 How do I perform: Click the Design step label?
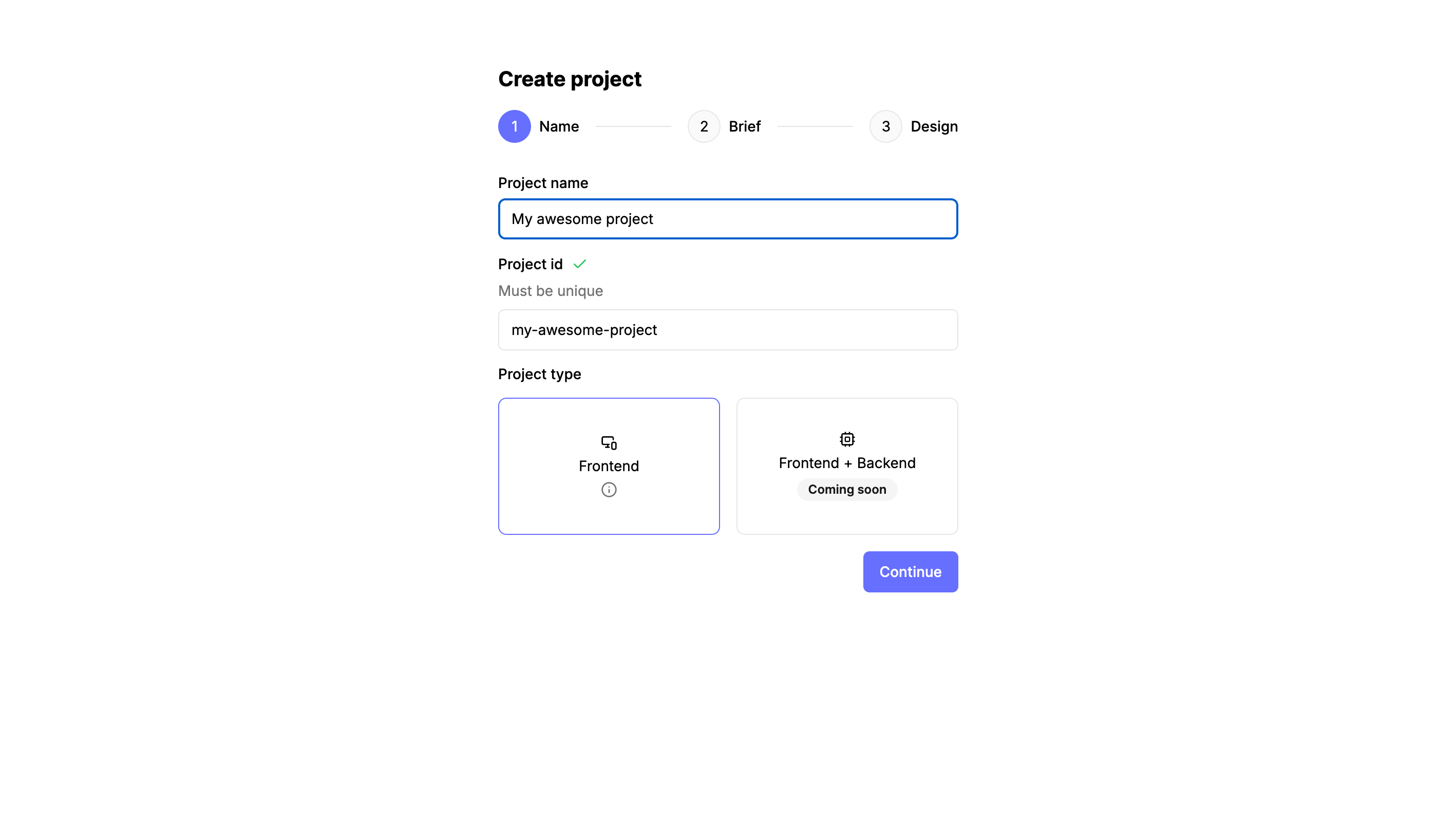[x=933, y=126]
